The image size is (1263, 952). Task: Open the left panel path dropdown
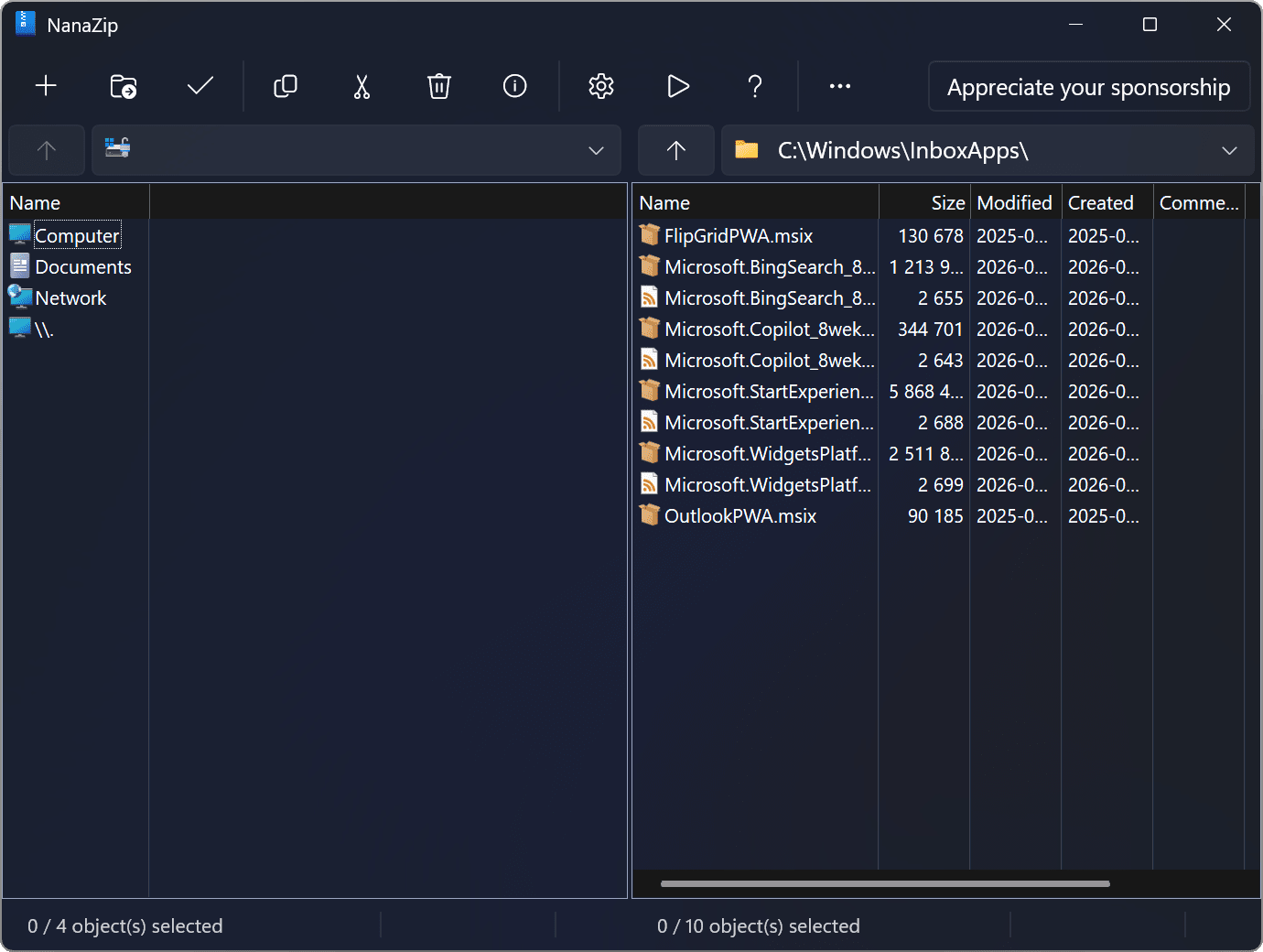coord(596,150)
